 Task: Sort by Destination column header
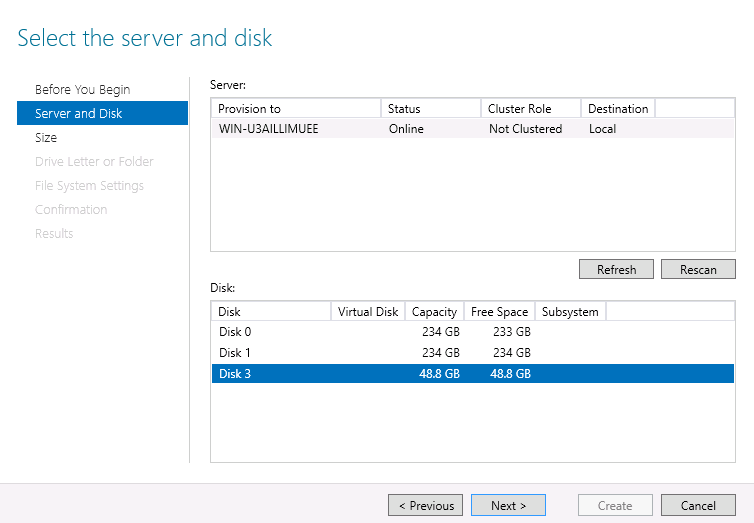[x=617, y=108]
